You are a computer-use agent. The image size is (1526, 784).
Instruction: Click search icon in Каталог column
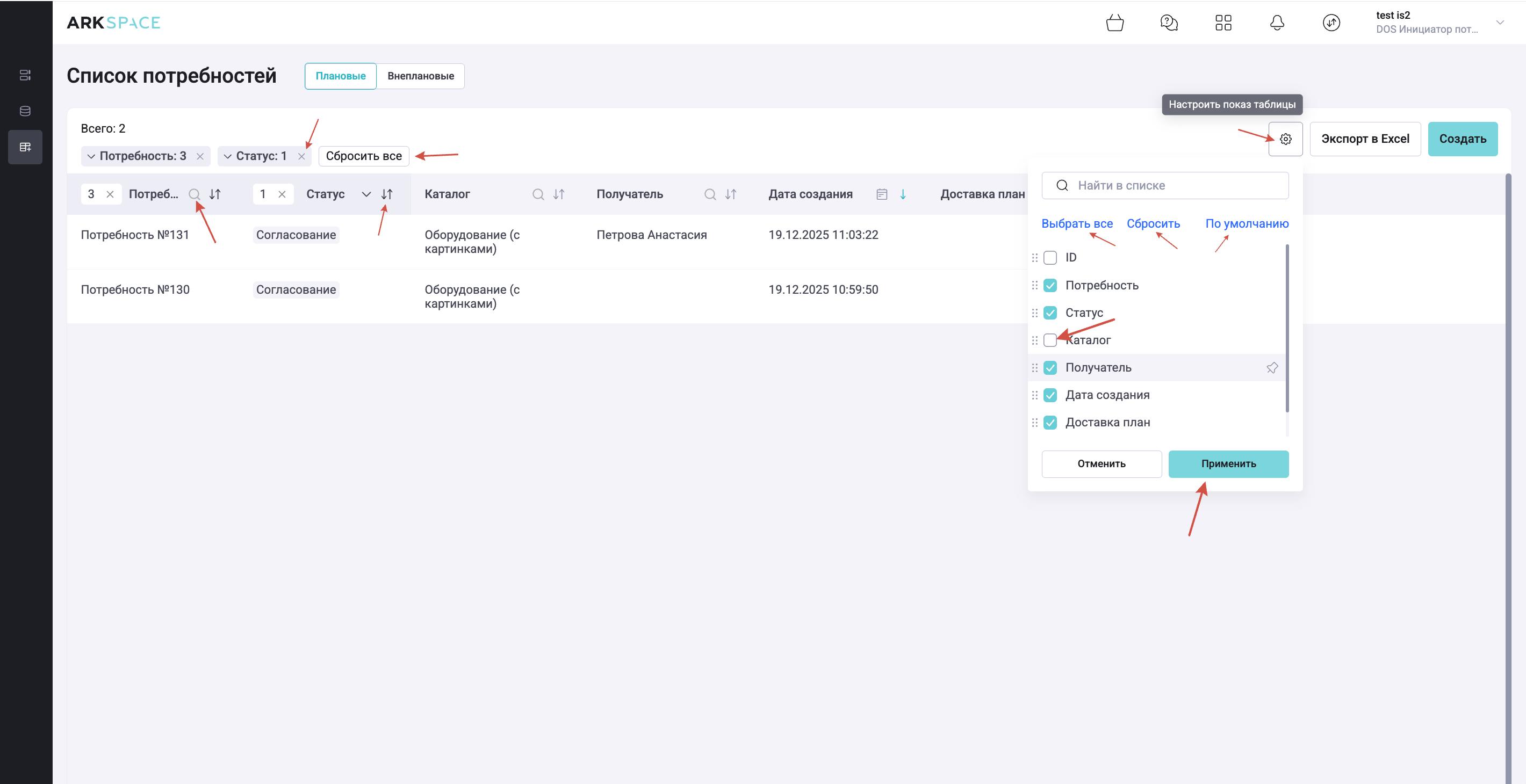[x=537, y=194]
